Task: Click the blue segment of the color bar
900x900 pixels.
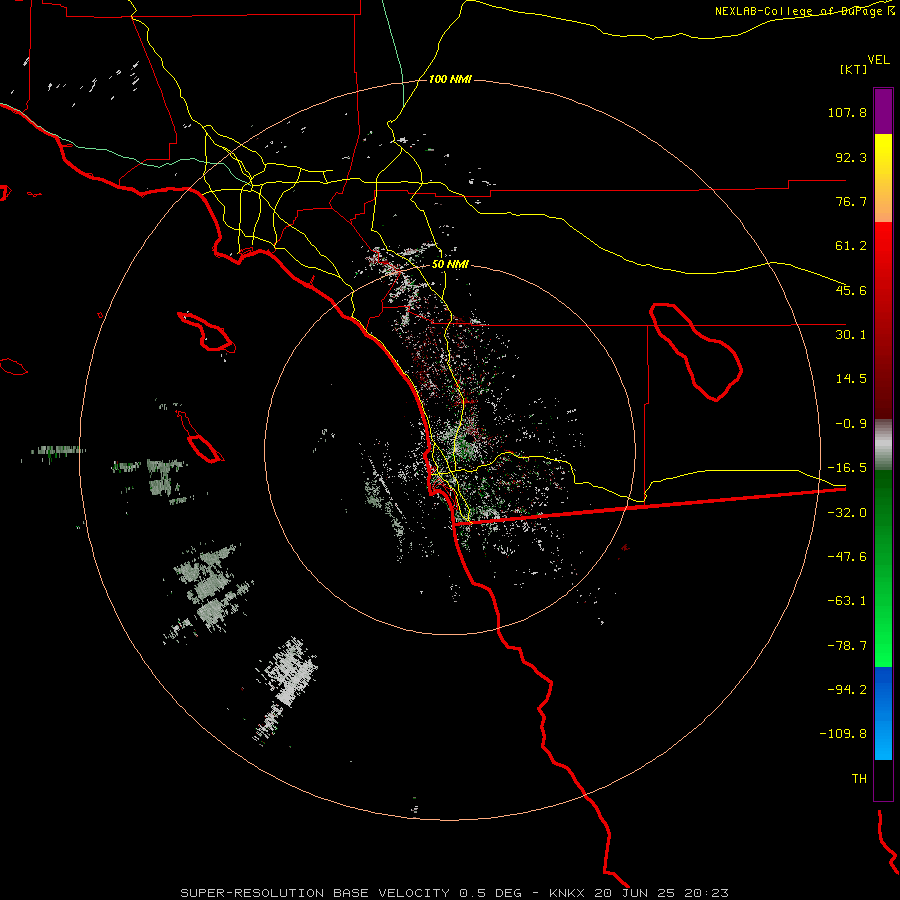Action: point(883,713)
